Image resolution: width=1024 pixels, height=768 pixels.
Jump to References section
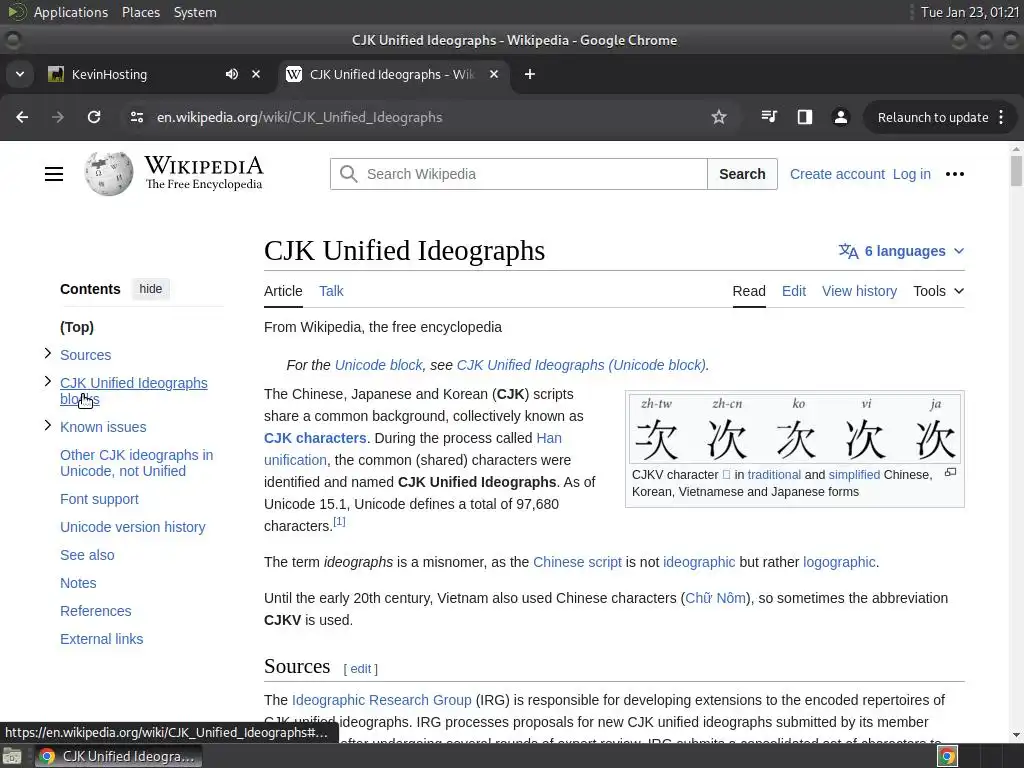pos(96,611)
